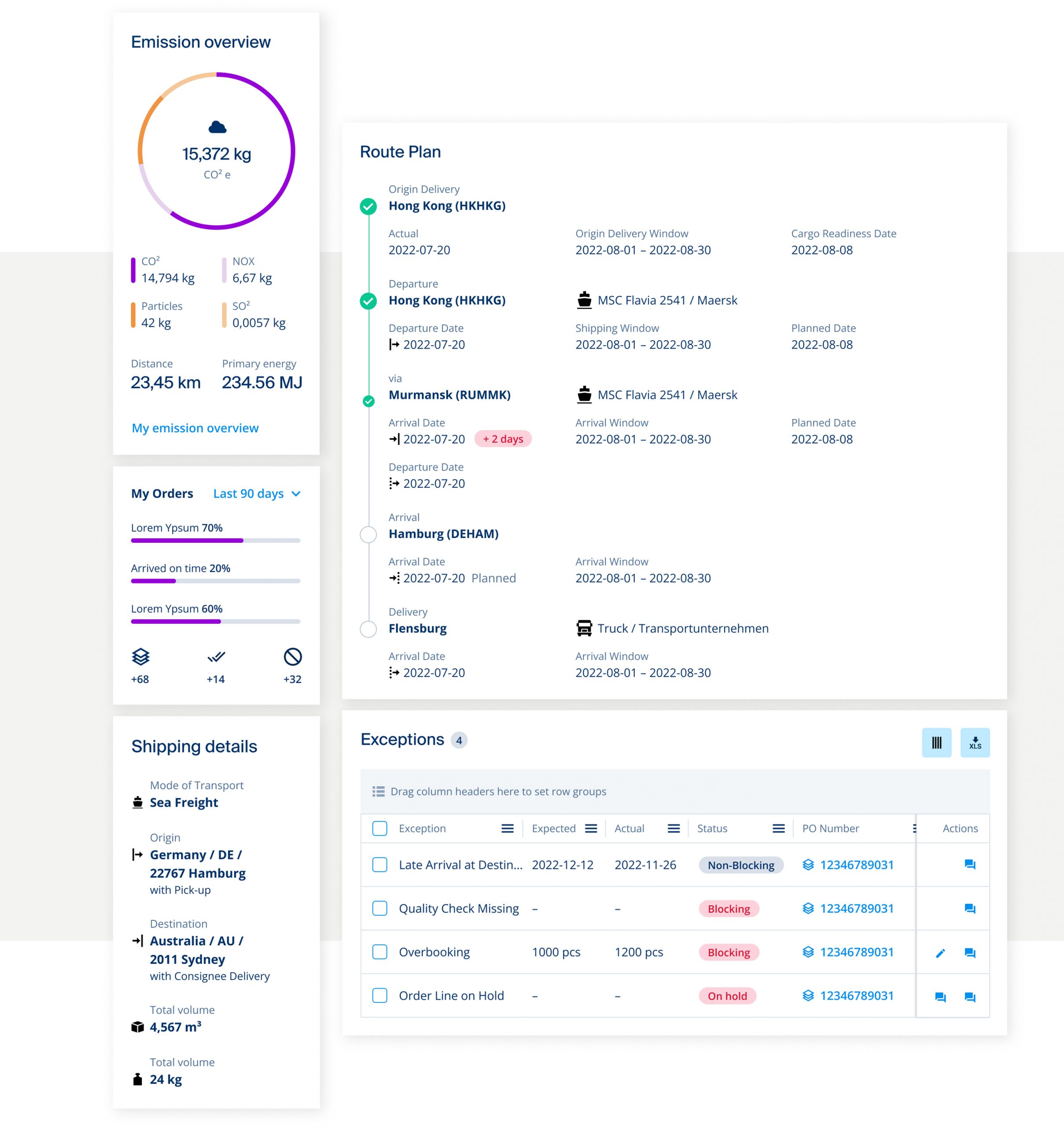Click the Hamburg (DEHAM) route stop marker

368,534
